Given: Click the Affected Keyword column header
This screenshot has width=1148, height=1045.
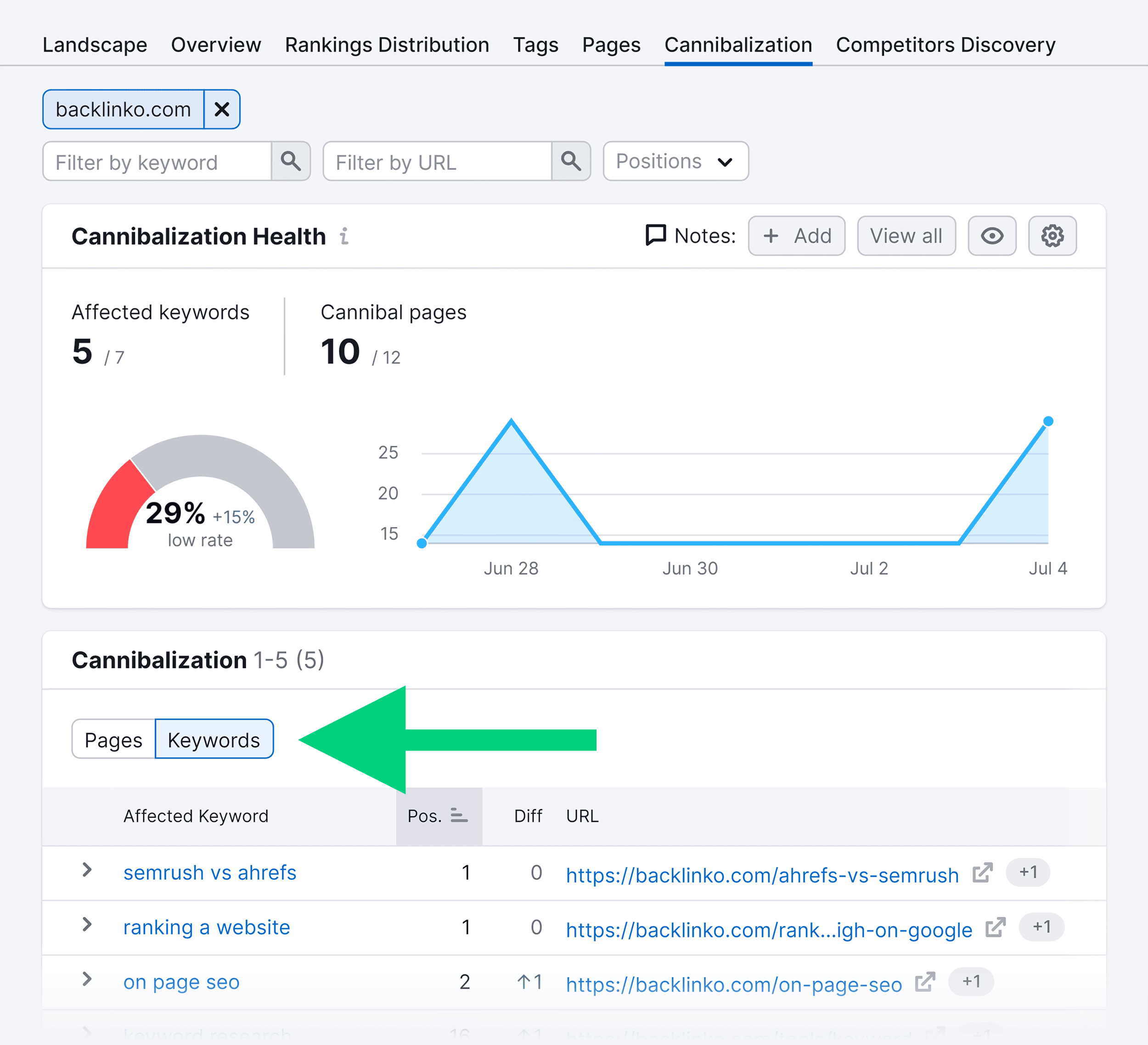Looking at the screenshot, I should coord(196,815).
